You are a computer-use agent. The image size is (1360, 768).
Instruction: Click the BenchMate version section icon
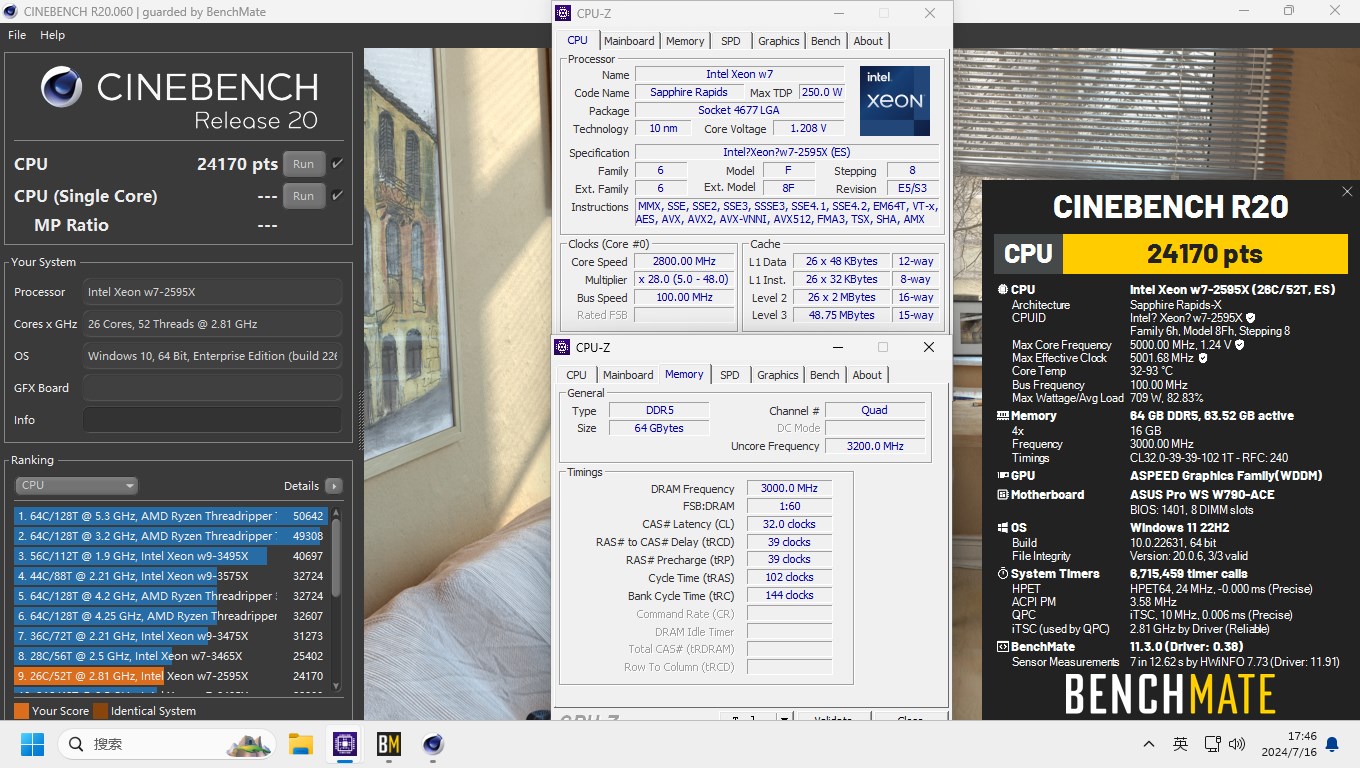tap(1003, 647)
